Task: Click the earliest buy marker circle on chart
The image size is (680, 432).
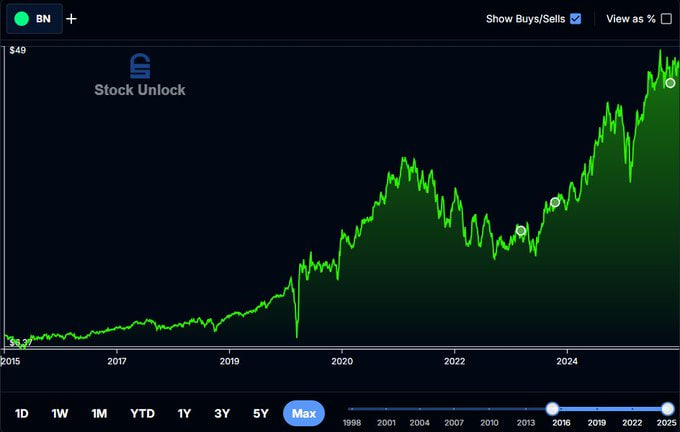Action: click(x=520, y=231)
